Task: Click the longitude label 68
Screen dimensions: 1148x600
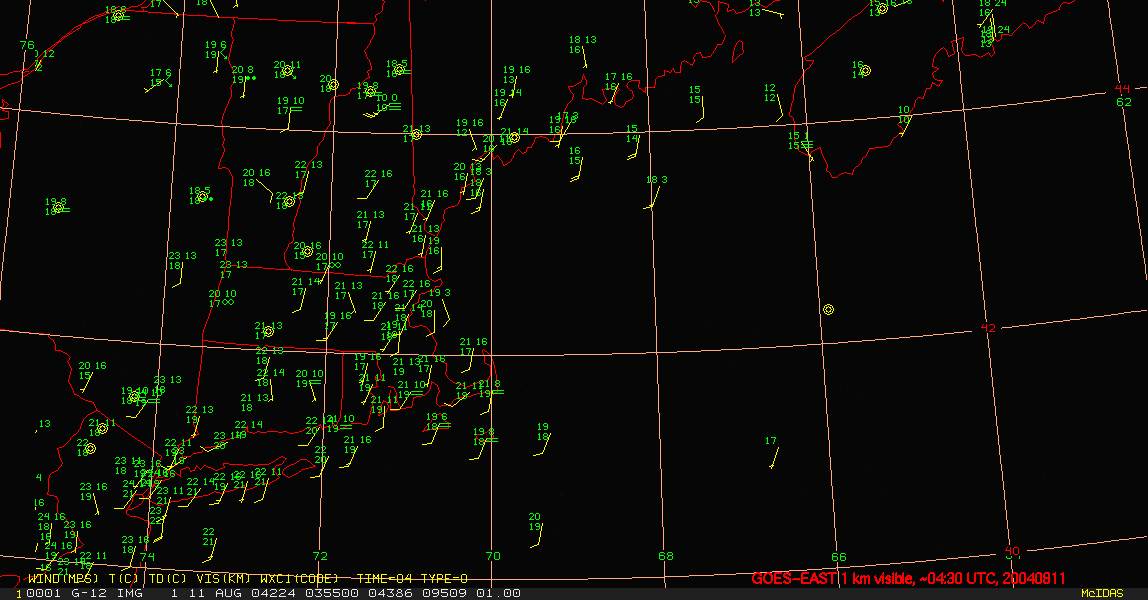Action: click(666, 556)
